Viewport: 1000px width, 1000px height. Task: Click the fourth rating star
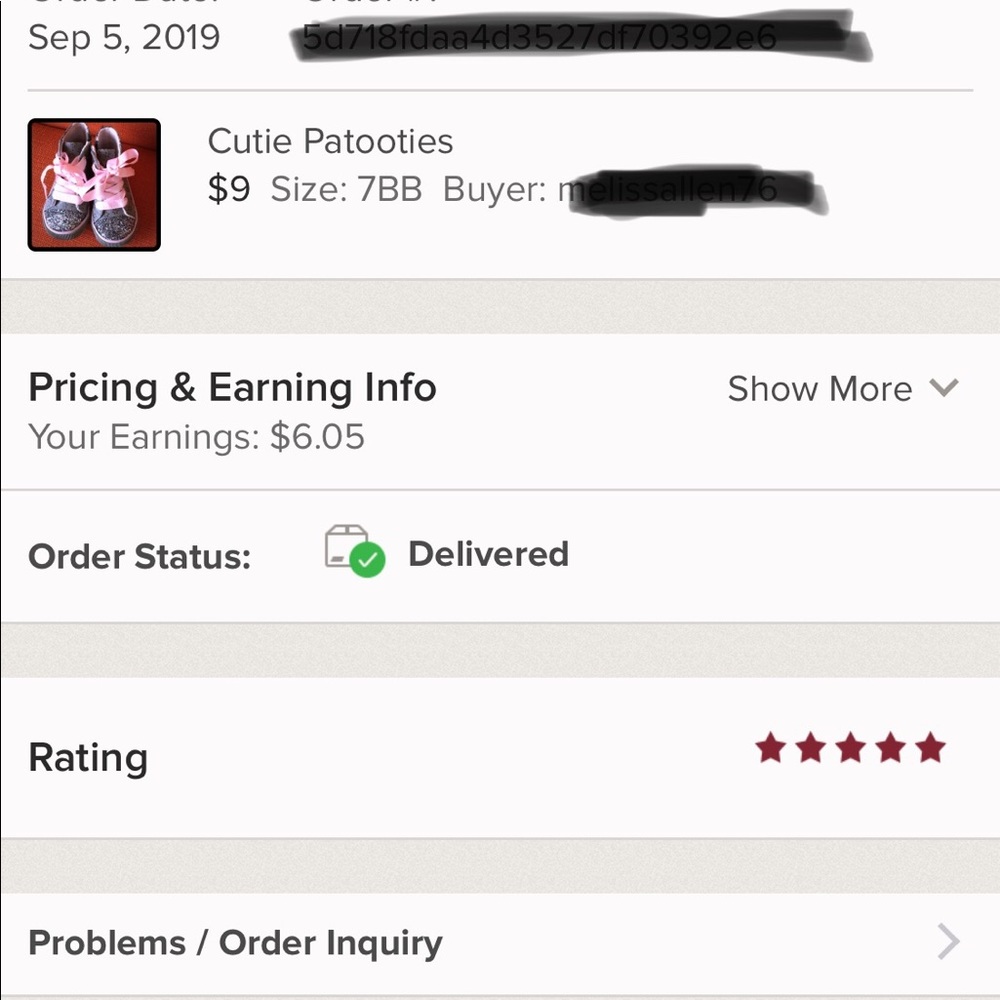(891, 748)
